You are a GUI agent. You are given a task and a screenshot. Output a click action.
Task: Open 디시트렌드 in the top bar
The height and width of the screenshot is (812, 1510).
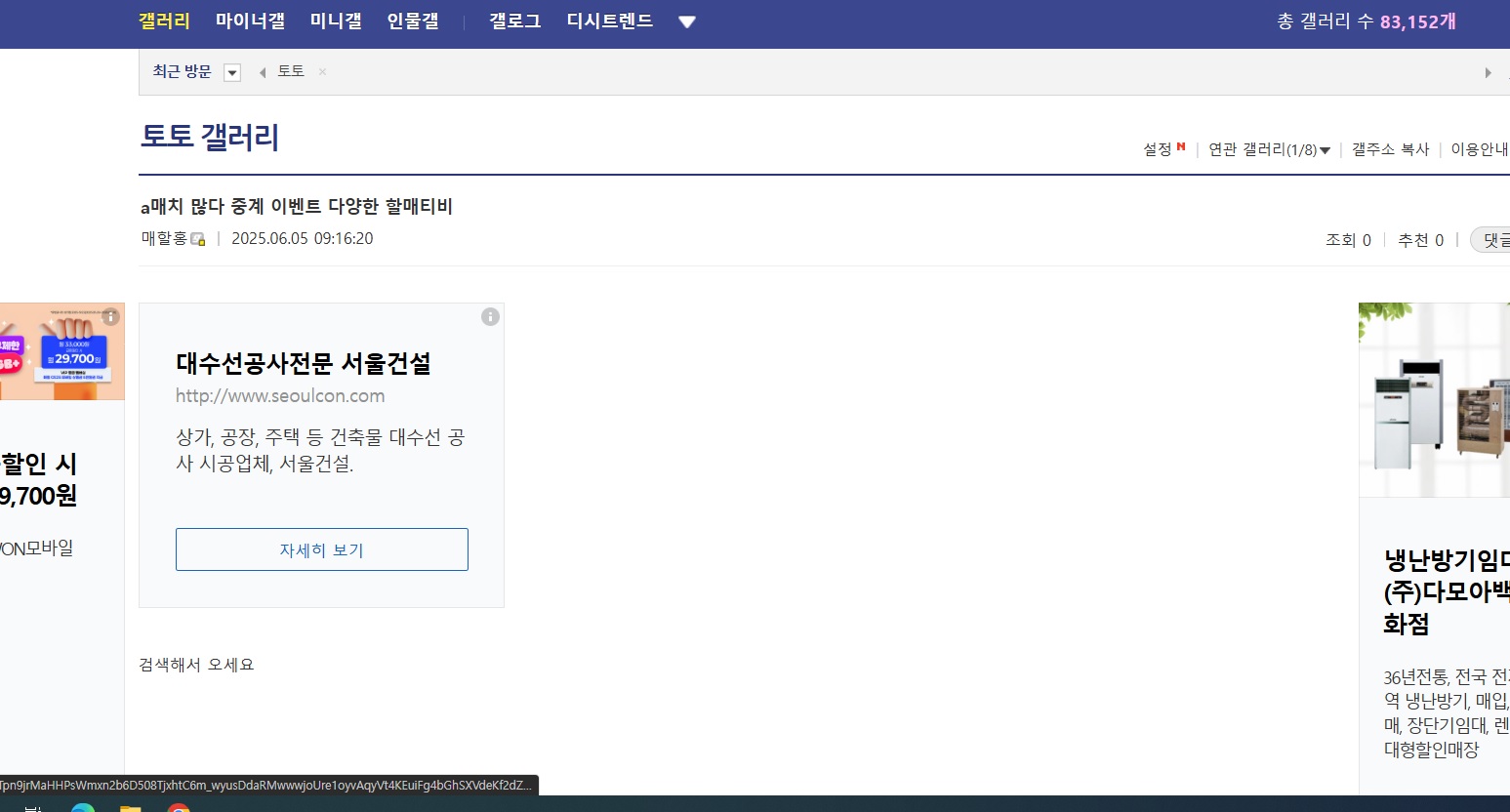point(609,20)
